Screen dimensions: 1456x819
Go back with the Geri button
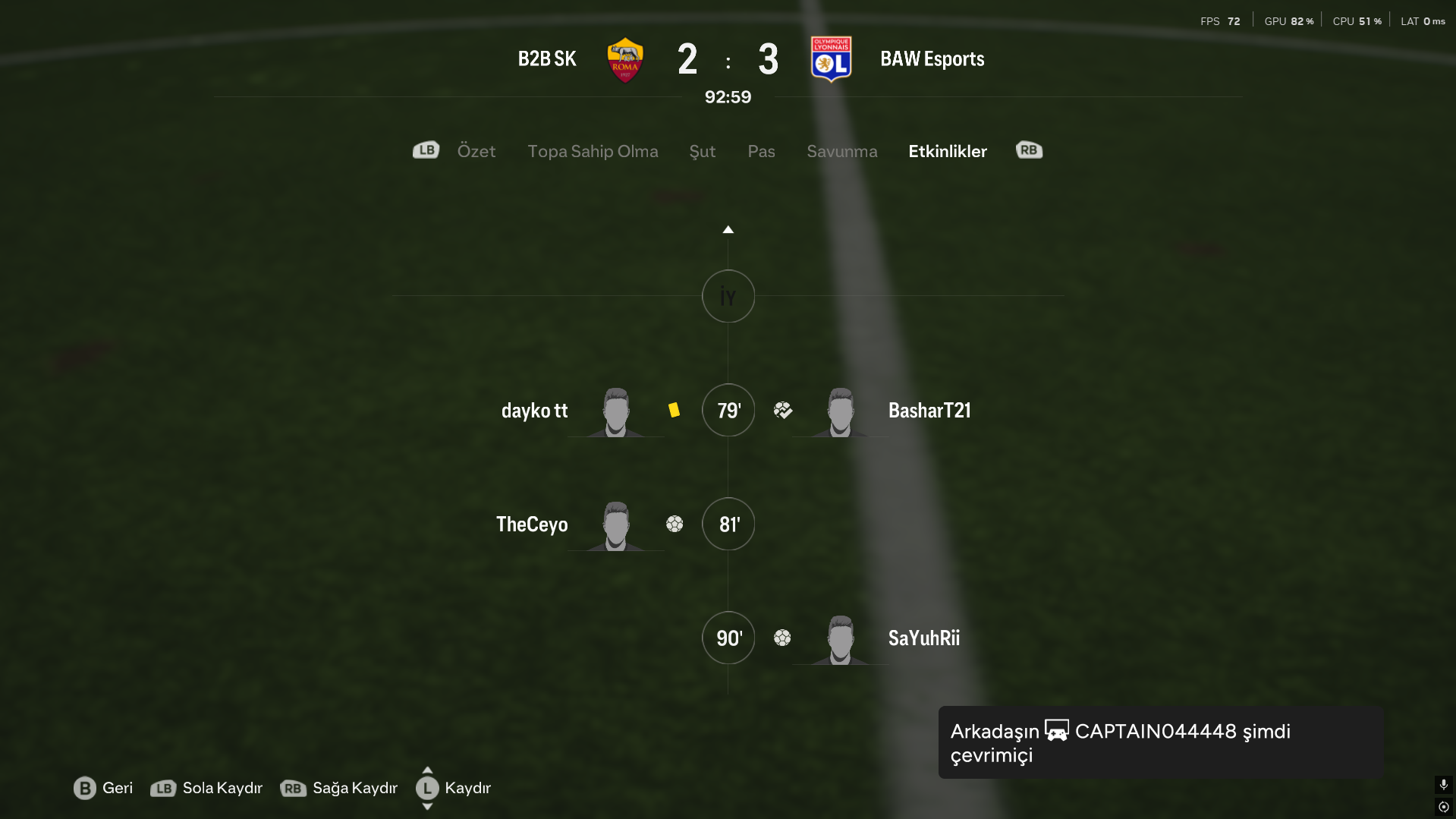click(x=103, y=788)
